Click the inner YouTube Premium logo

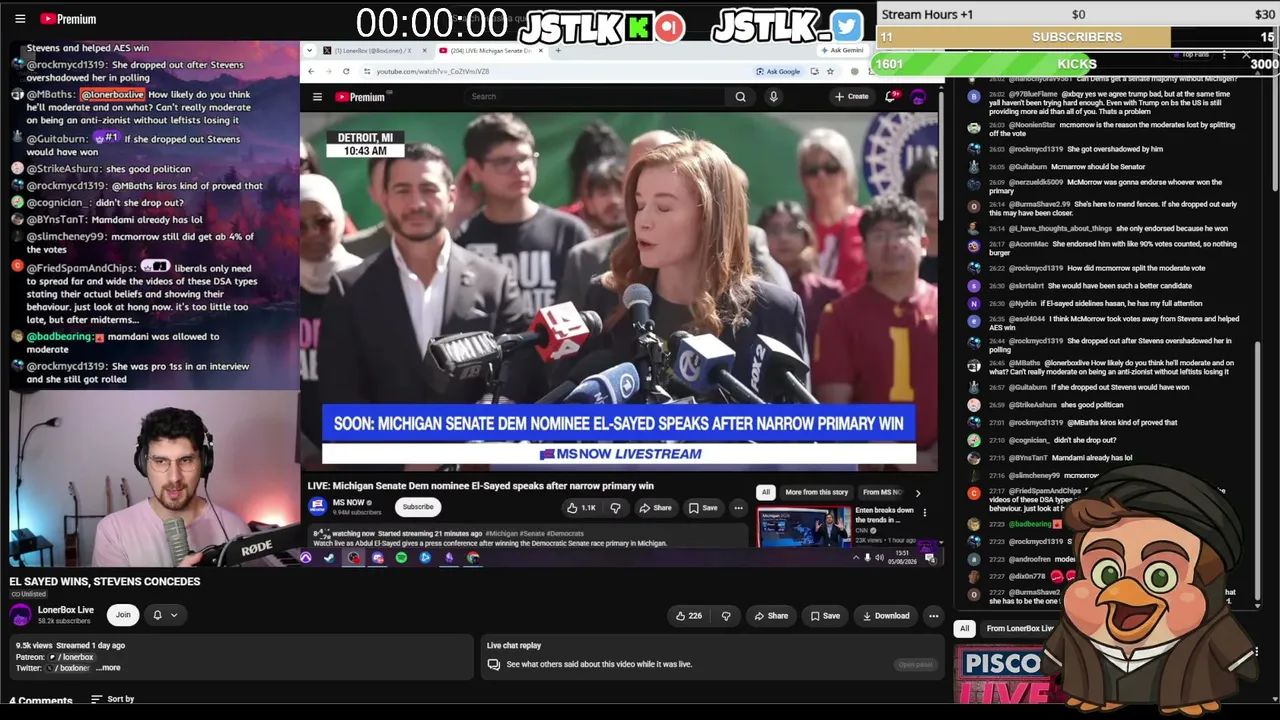pyautogui.click(x=360, y=97)
